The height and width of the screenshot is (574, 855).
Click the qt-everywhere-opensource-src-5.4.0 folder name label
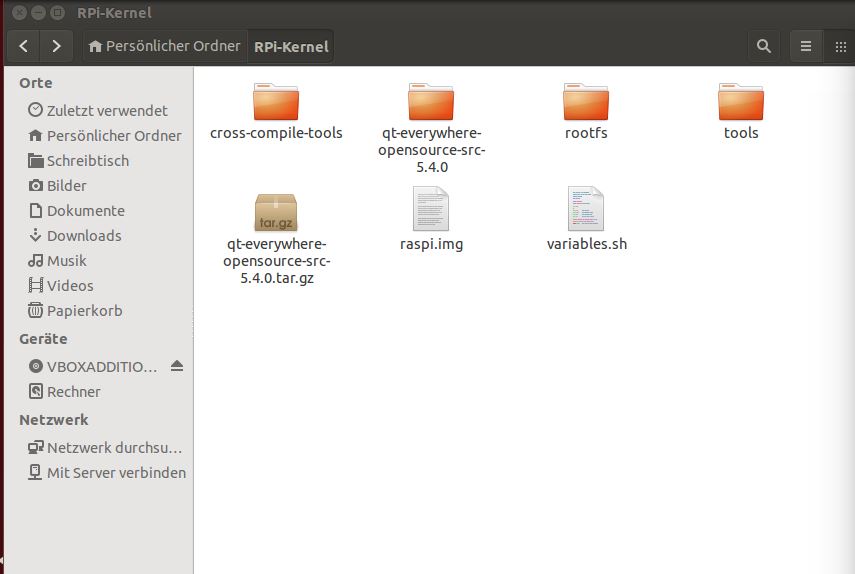tap(431, 150)
